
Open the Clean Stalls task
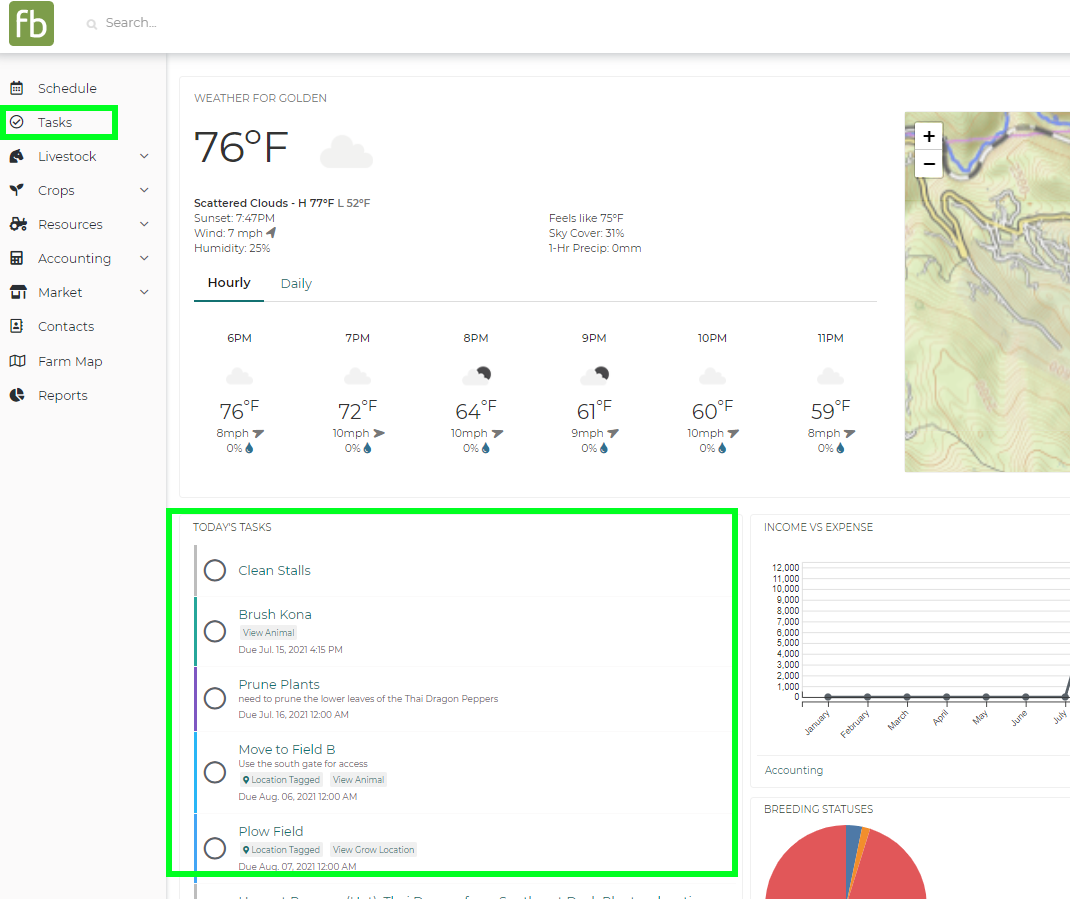tap(274, 570)
